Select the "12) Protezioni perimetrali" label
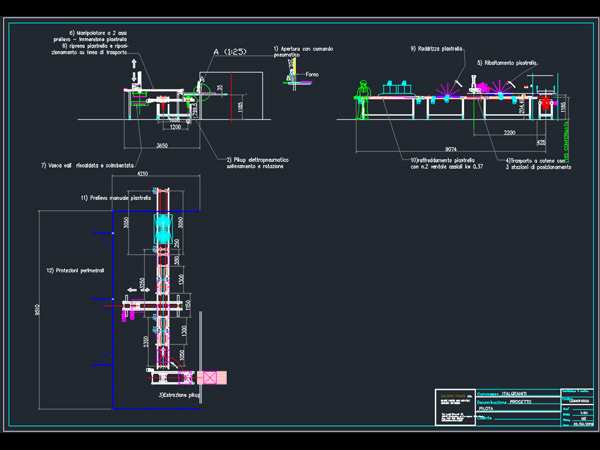 (75, 271)
